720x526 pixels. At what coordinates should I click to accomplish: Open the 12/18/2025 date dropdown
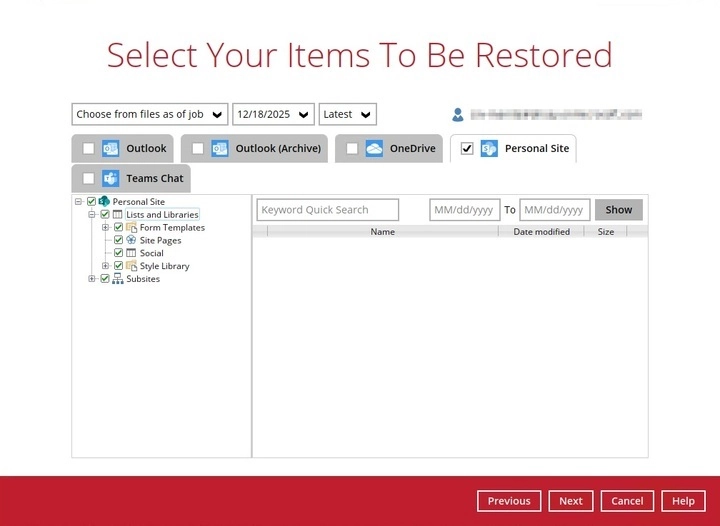coord(273,114)
